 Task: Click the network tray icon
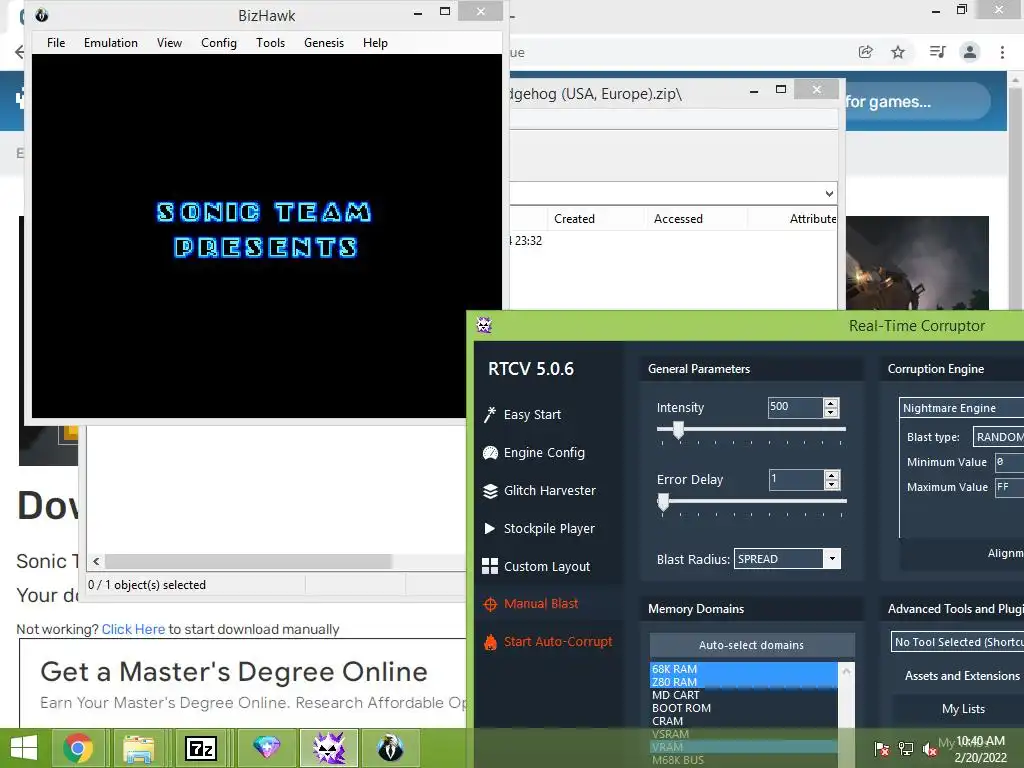[906, 749]
